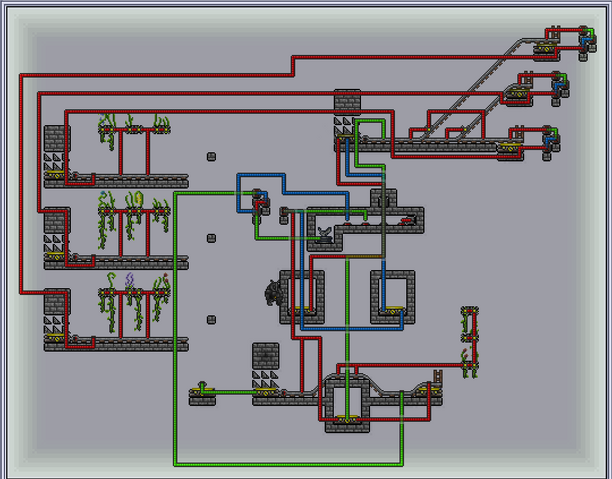612x479 pixels.
Task: Click the bottom planter of the right vertical plant column
Action: pyautogui.click(x=470, y=365)
